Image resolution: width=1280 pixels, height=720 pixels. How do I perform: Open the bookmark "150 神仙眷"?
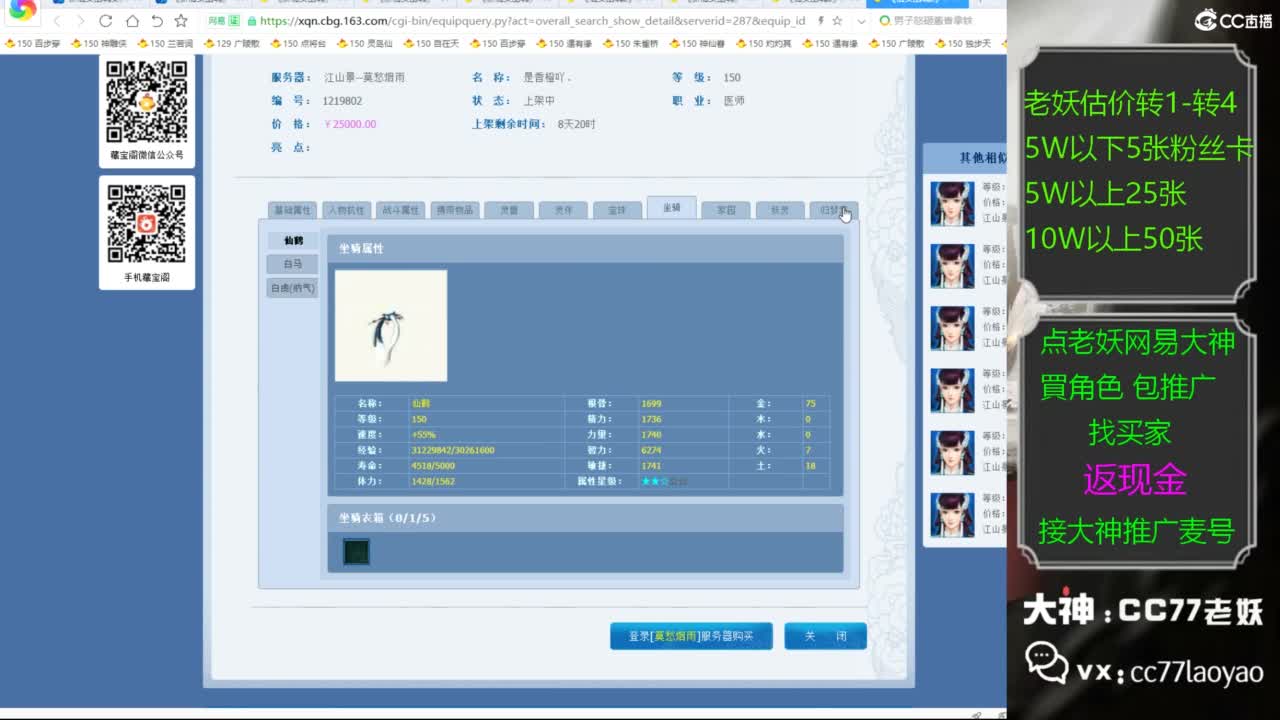coord(696,44)
